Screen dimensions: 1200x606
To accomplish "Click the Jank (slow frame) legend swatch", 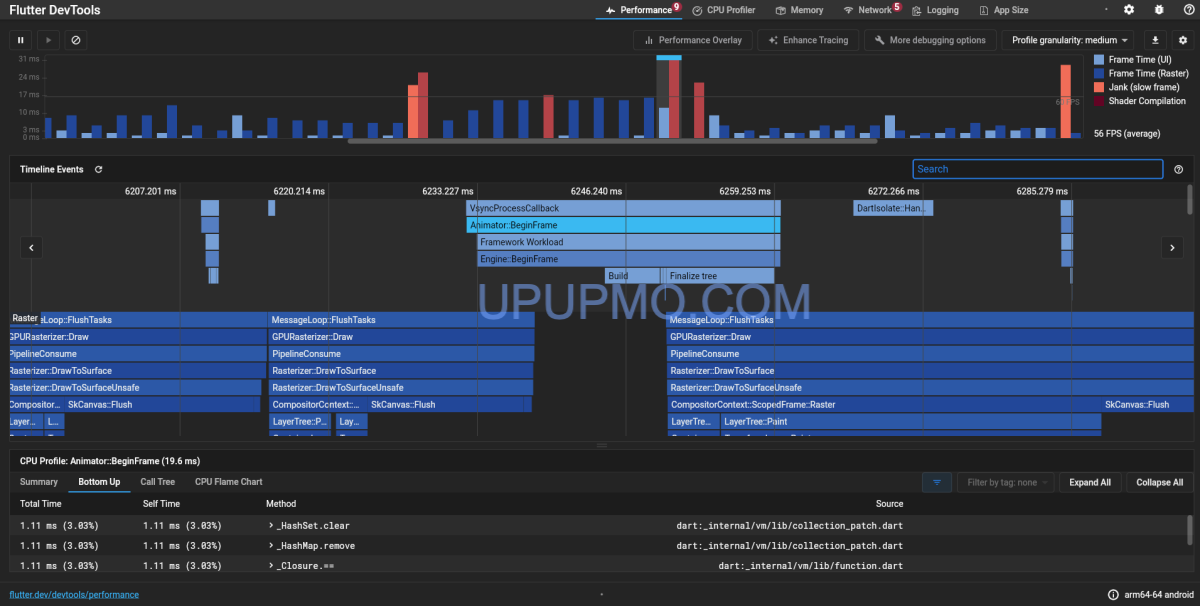I will pyautogui.click(x=1099, y=87).
